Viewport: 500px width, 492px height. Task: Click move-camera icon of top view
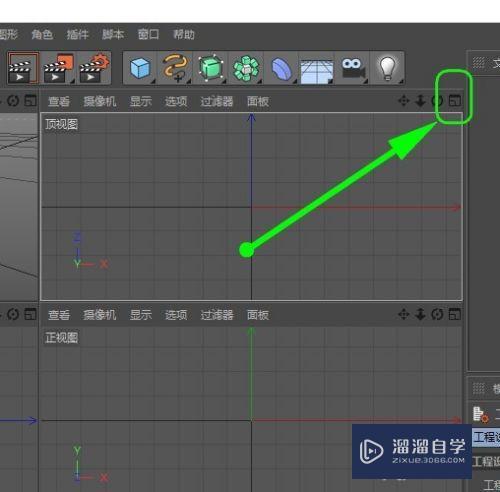404,101
